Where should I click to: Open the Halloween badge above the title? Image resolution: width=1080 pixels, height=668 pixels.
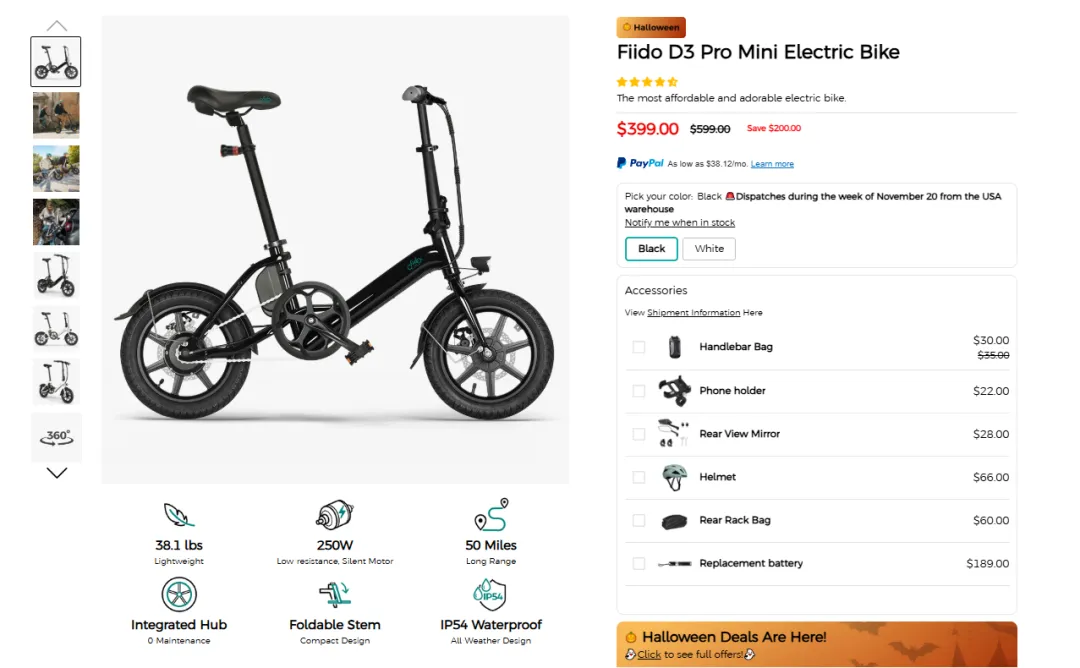[651, 27]
